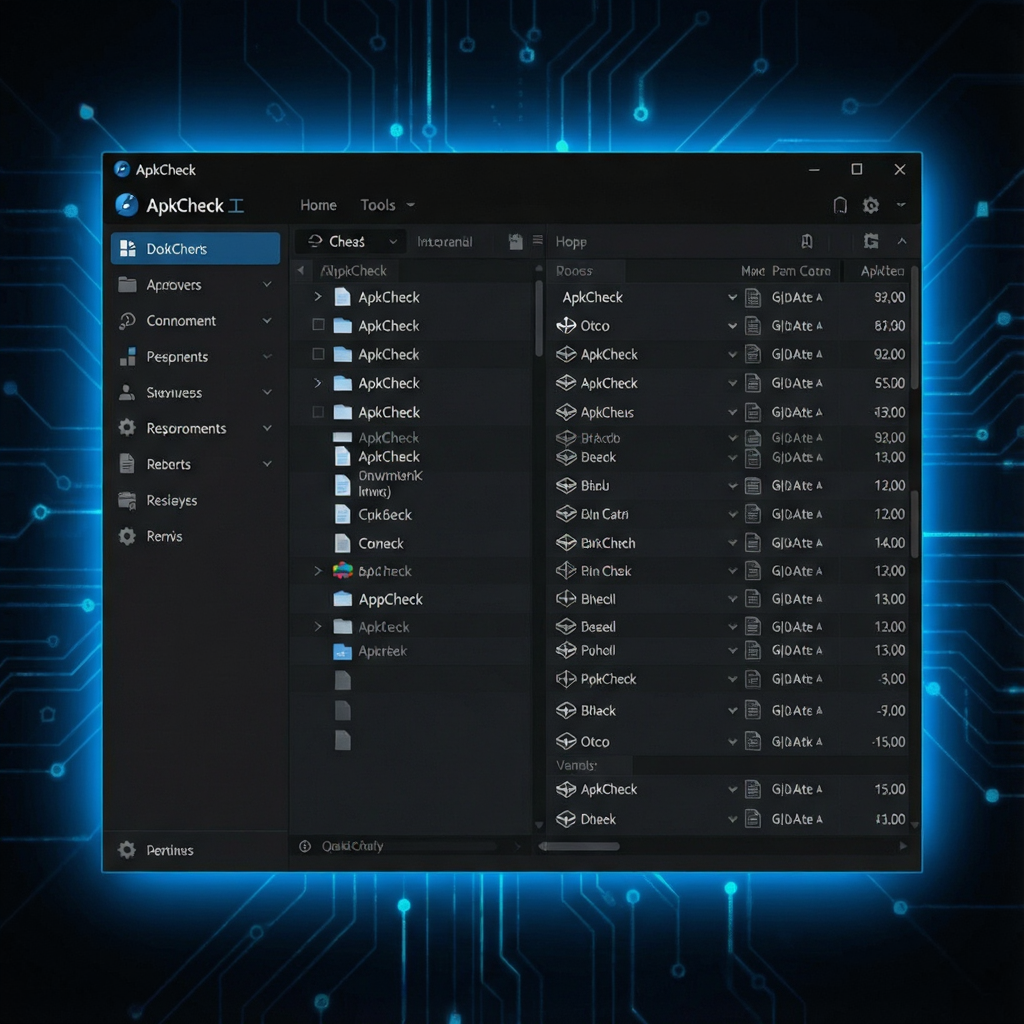This screenshot has width=1024, height=1024.
Task: Open the dropdown chevron in the PokCheck row
Action: pyautogui.click(x=733, y=679)
